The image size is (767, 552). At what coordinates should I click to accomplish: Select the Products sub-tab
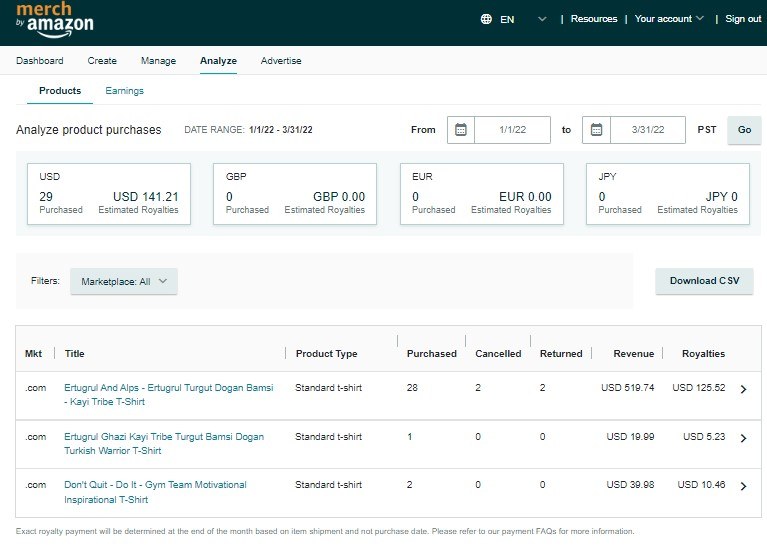60,91
